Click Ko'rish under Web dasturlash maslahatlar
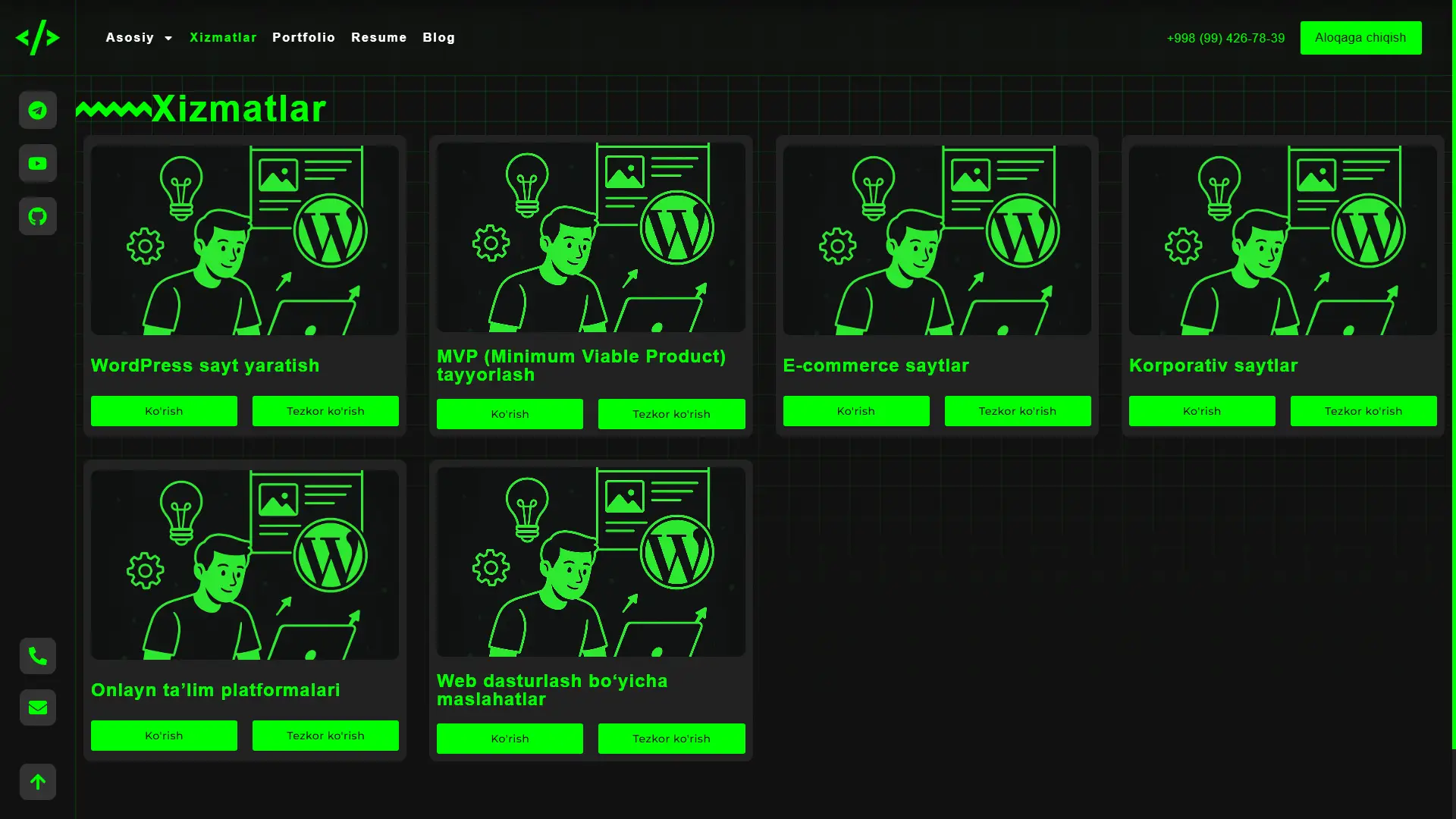This screenshot has width=1456, height=819. click(510, 738)
